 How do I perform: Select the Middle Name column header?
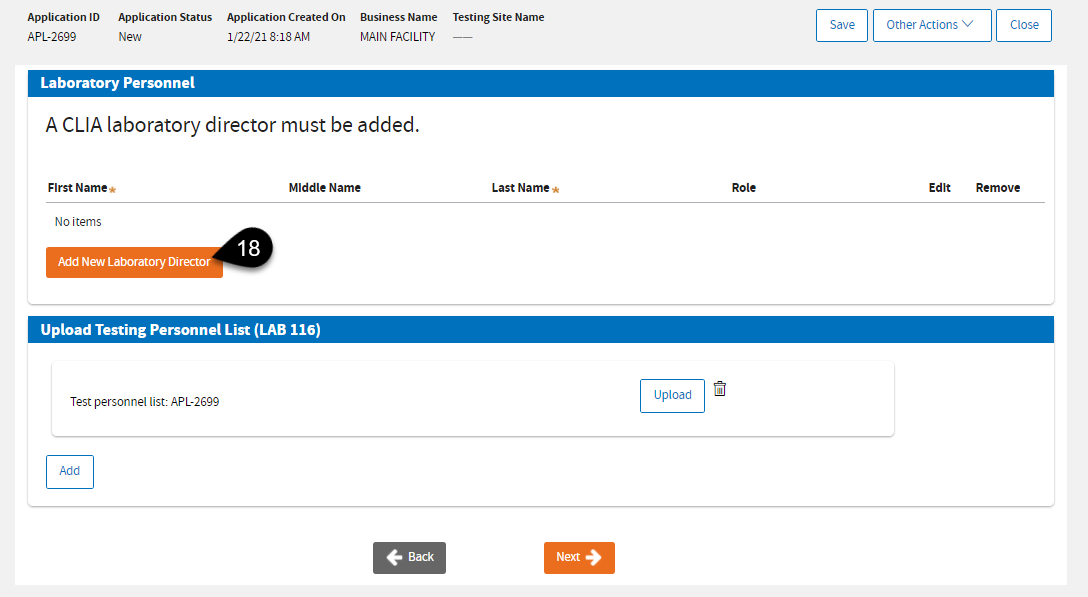click(324, 188)
